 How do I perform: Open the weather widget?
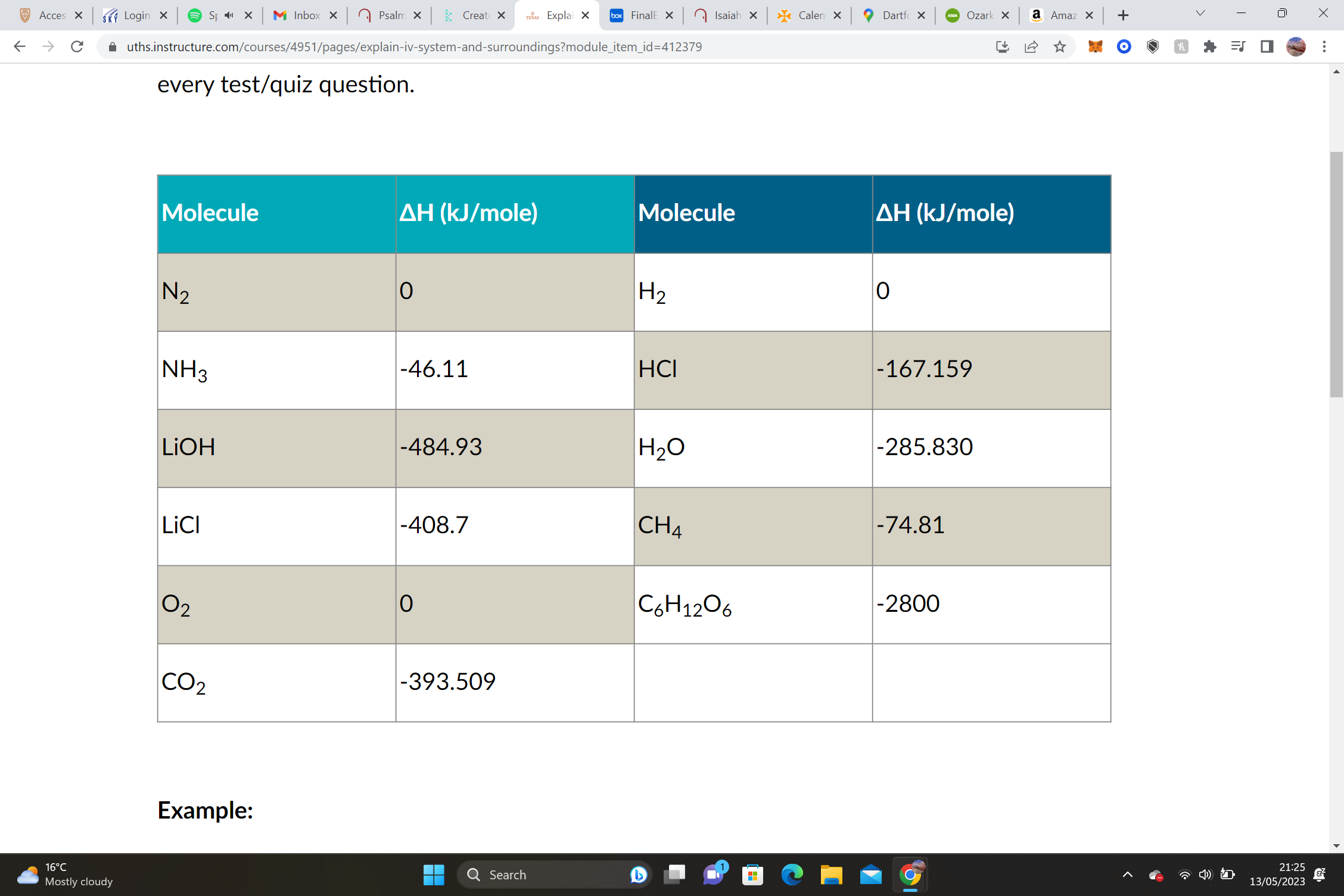64,875
